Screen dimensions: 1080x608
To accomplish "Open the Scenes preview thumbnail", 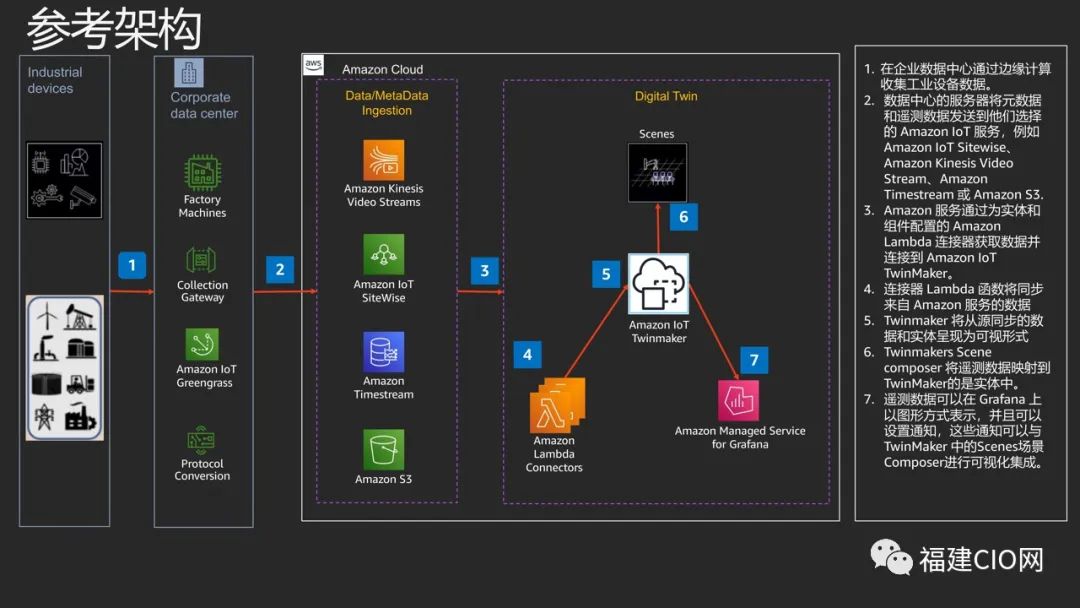I will click(x=657, y=172).
